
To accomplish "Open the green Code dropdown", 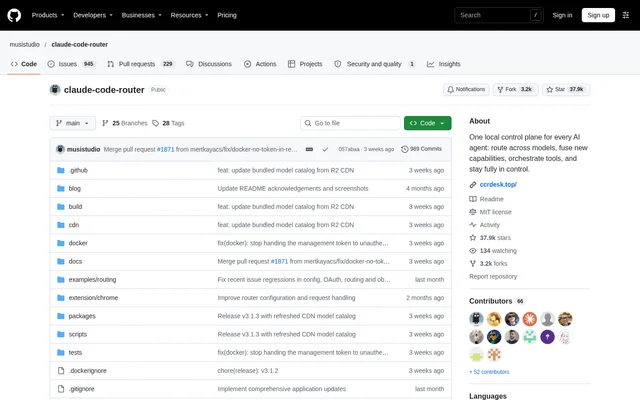I will pyautogui.click(x=427, y=123).
